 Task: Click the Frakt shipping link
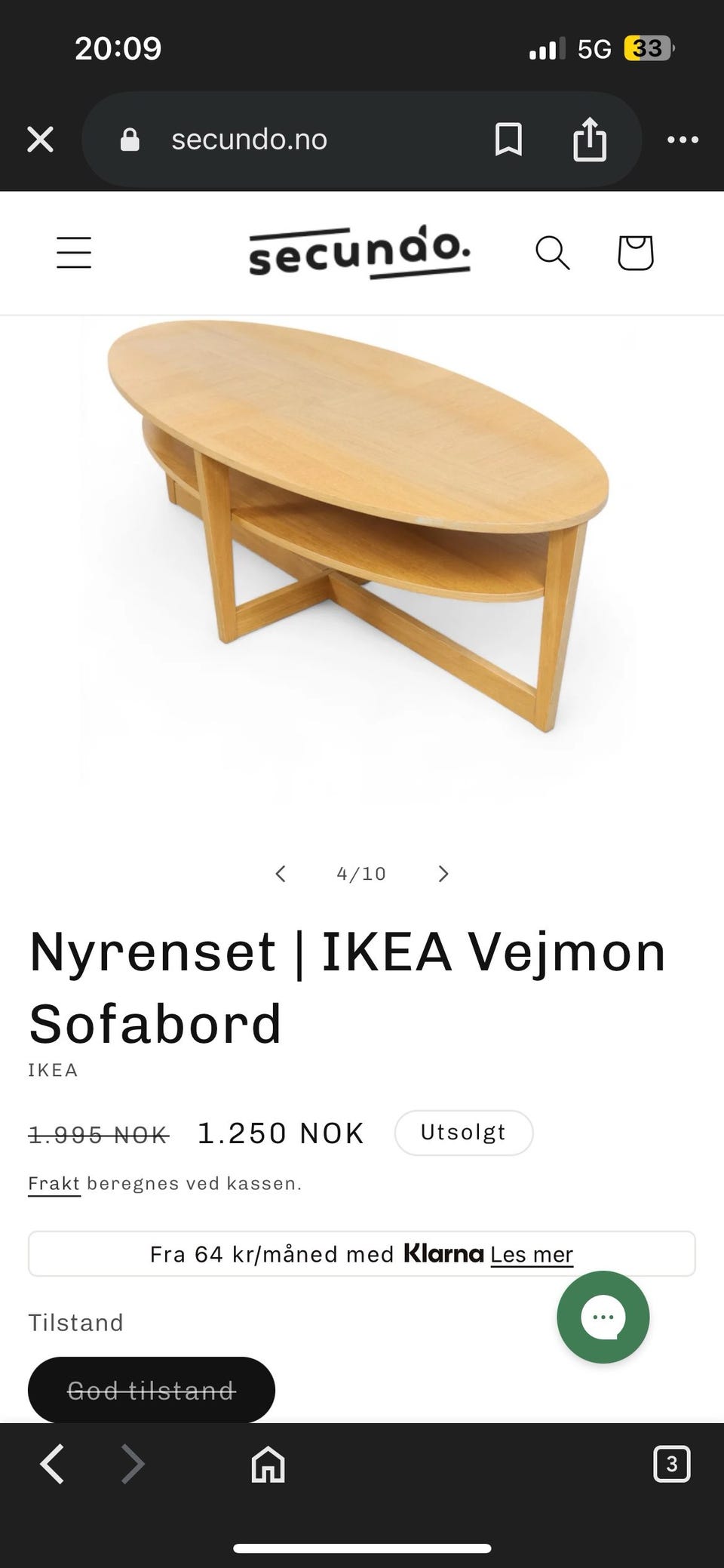pos(54,1183)
